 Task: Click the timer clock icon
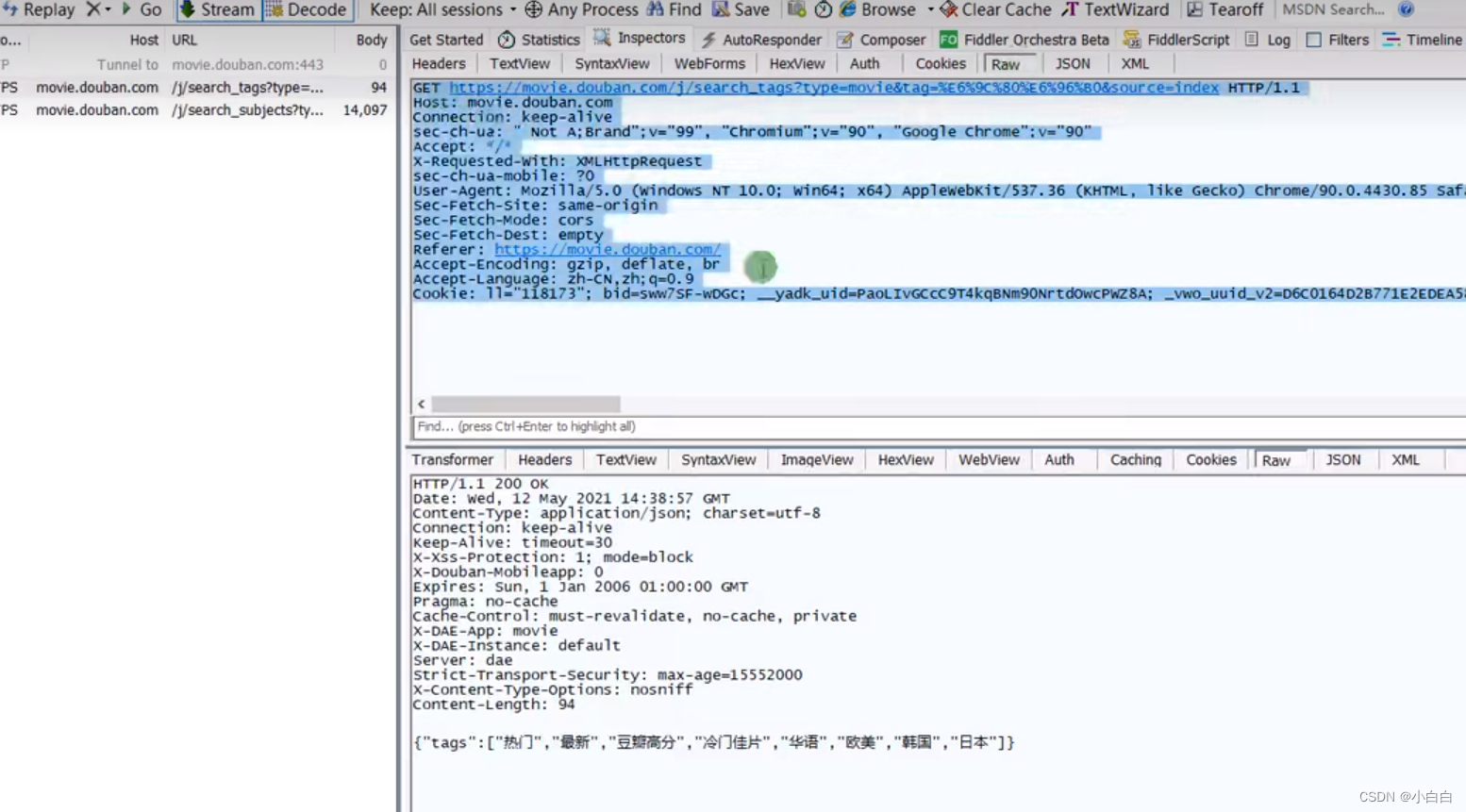823,9
